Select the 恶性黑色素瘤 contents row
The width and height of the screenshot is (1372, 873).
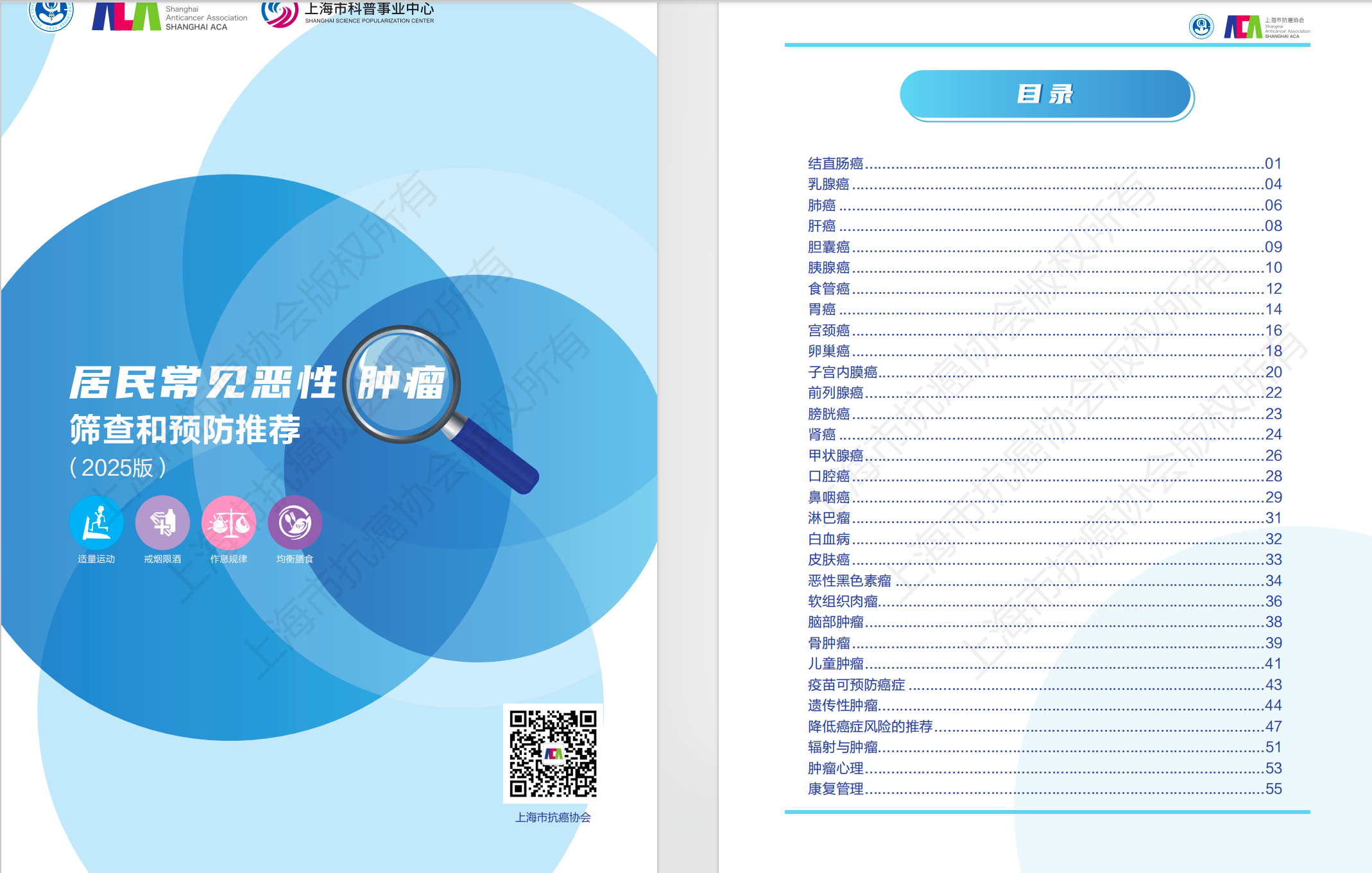(x=1045, y=581)
